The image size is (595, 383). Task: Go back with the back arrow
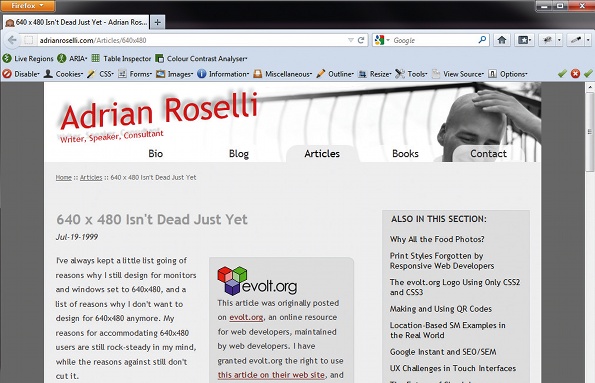12,40
